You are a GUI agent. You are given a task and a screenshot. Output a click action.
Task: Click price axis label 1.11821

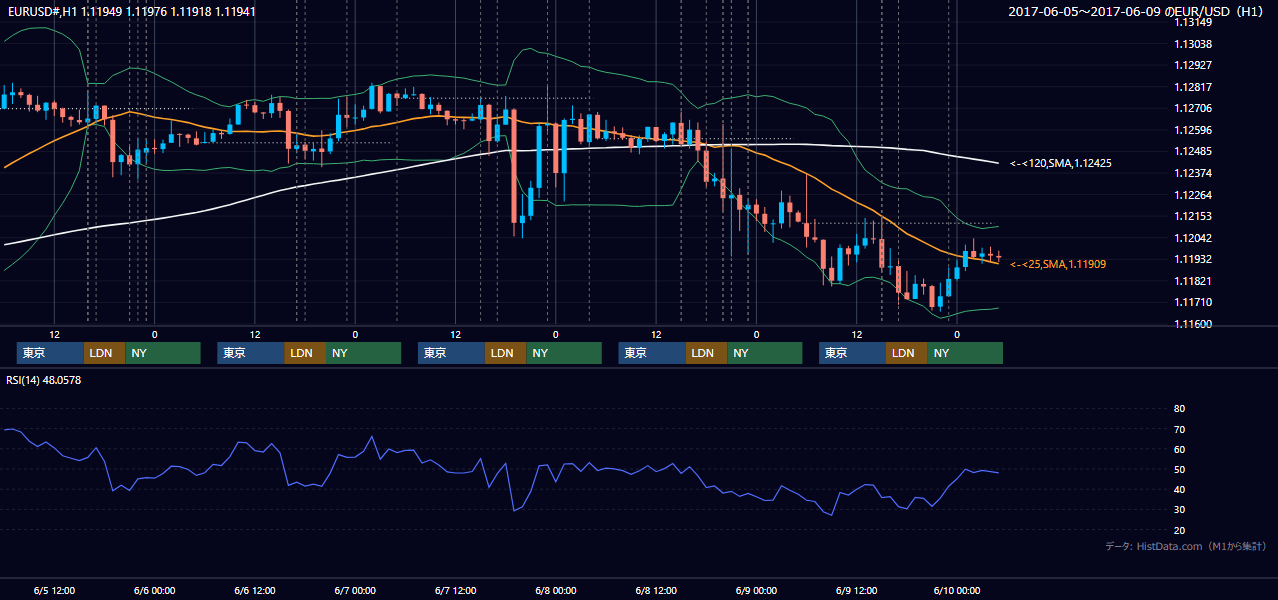click(1193, 281)
